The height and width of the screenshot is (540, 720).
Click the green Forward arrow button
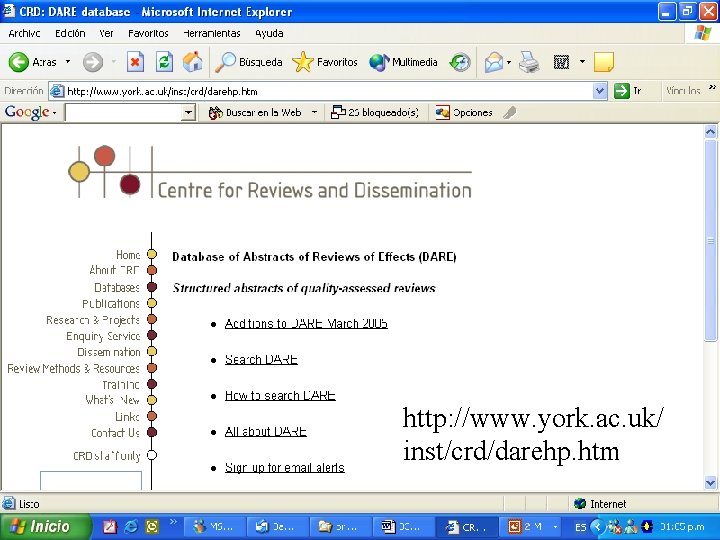tap(93, 62)
